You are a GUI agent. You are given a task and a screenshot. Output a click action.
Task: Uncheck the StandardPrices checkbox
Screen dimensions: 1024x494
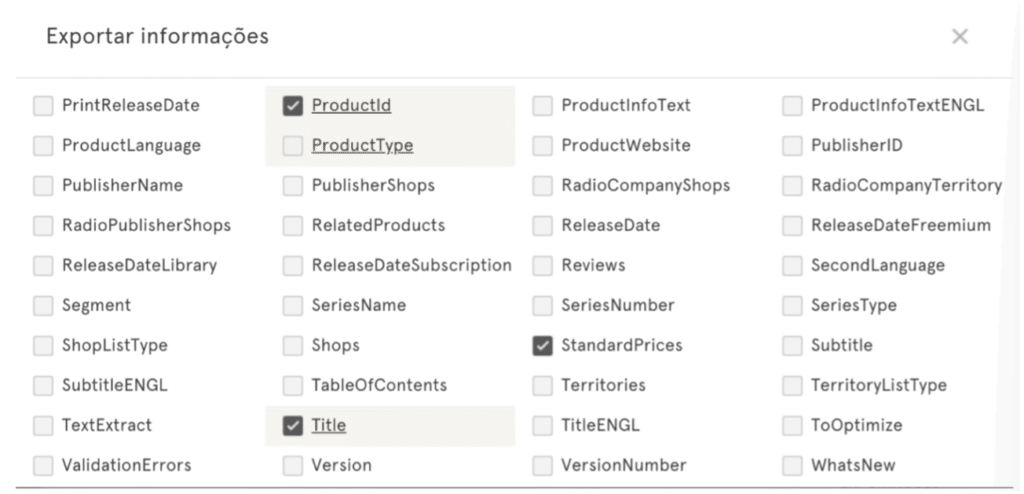point(543,346)
